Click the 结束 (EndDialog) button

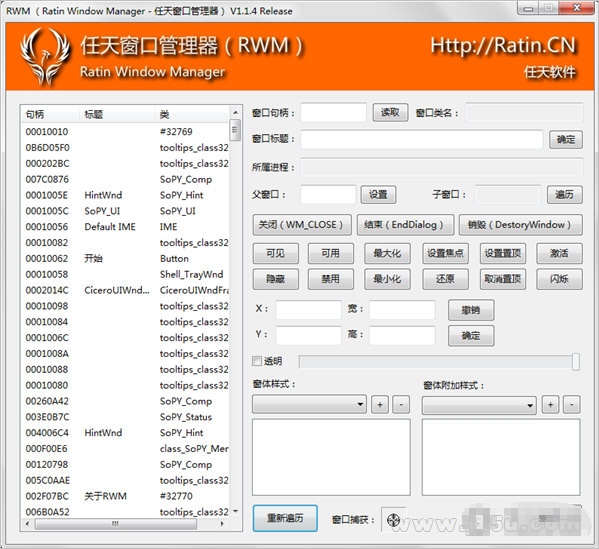405,225
